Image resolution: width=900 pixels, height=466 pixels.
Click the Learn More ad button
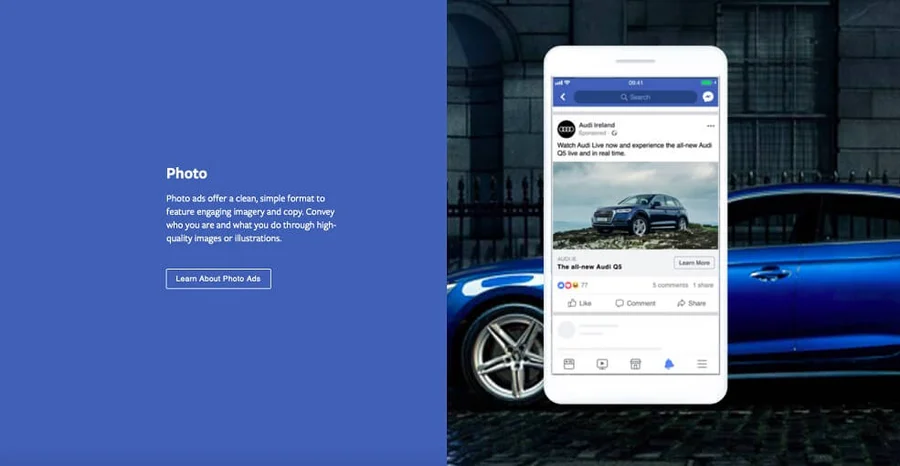(x=694, y=263)
